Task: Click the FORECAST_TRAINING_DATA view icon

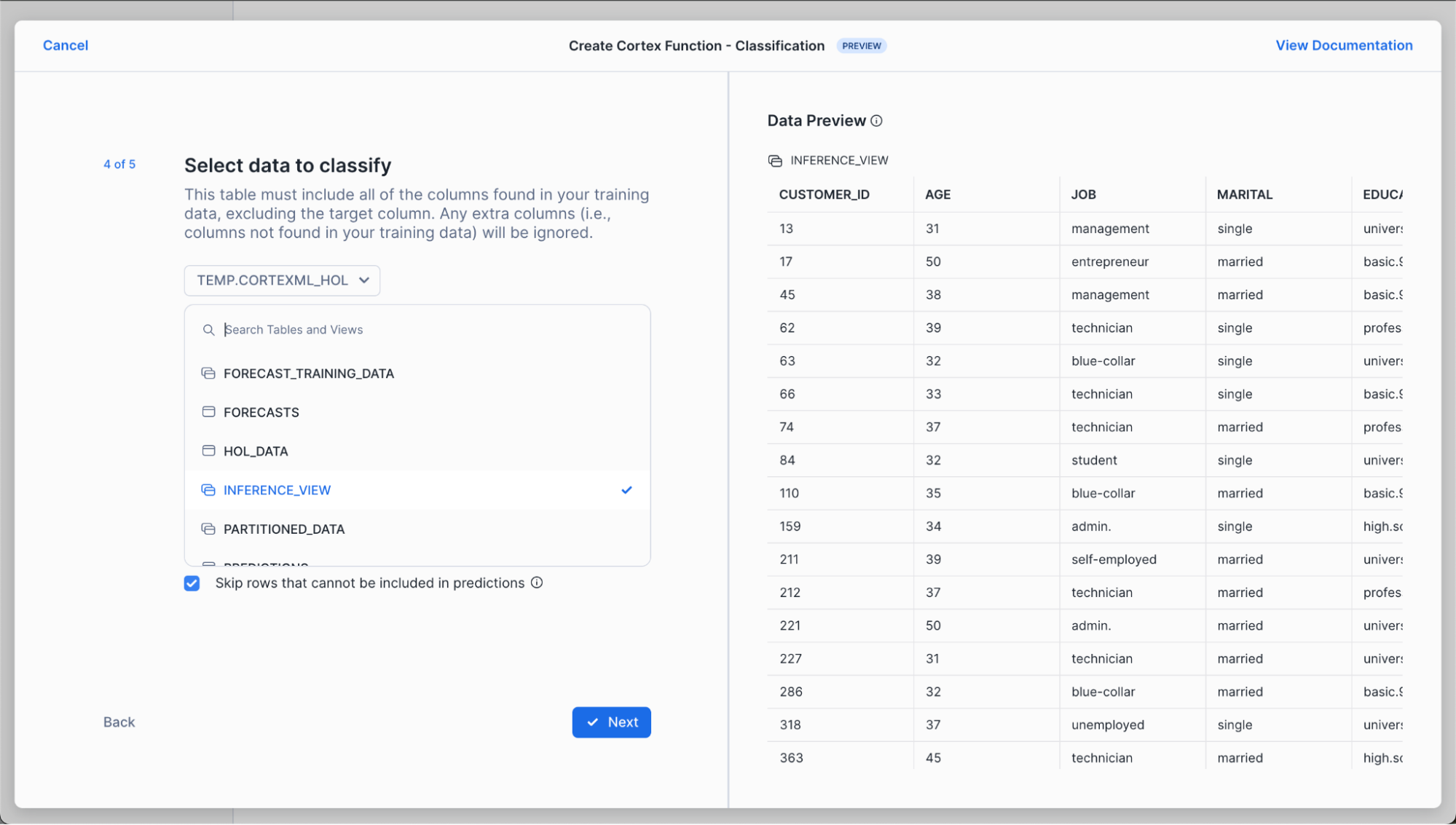Action: coord(208,374)
